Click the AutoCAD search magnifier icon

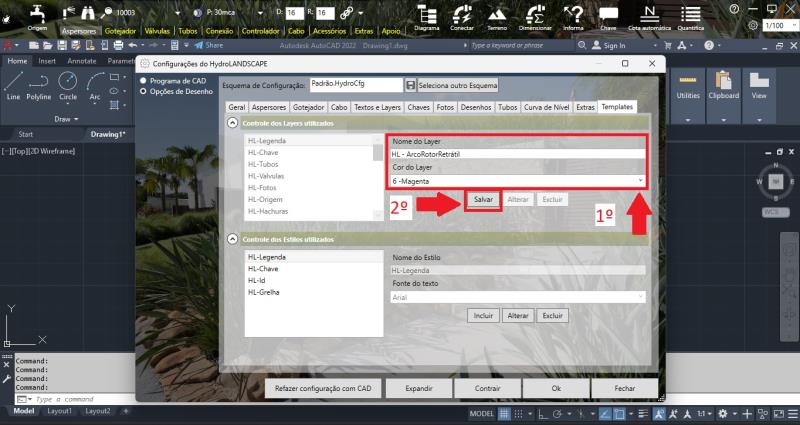582,45
